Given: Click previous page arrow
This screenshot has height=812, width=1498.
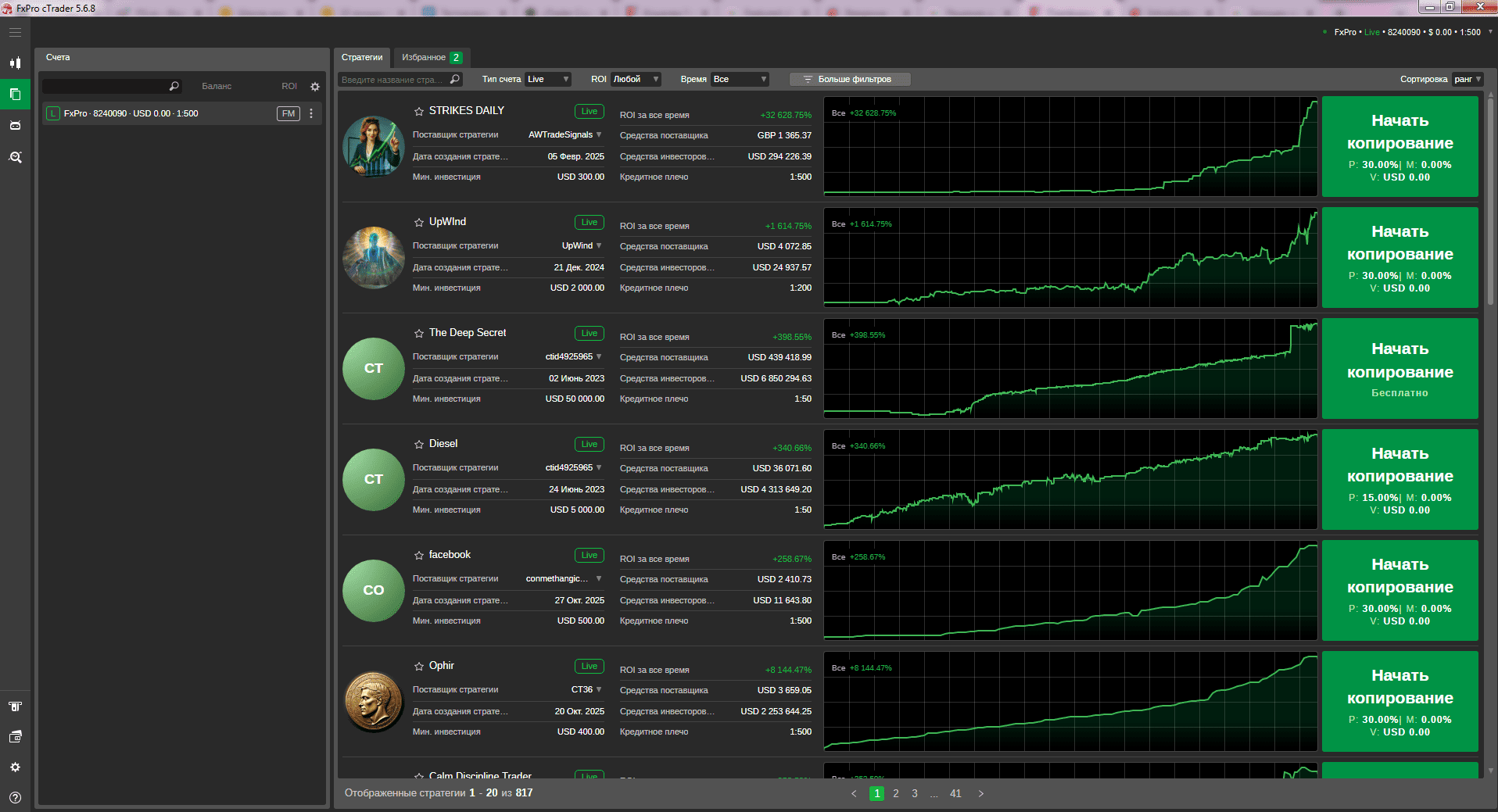Looking at the screenshot, I should pos(854,793).
